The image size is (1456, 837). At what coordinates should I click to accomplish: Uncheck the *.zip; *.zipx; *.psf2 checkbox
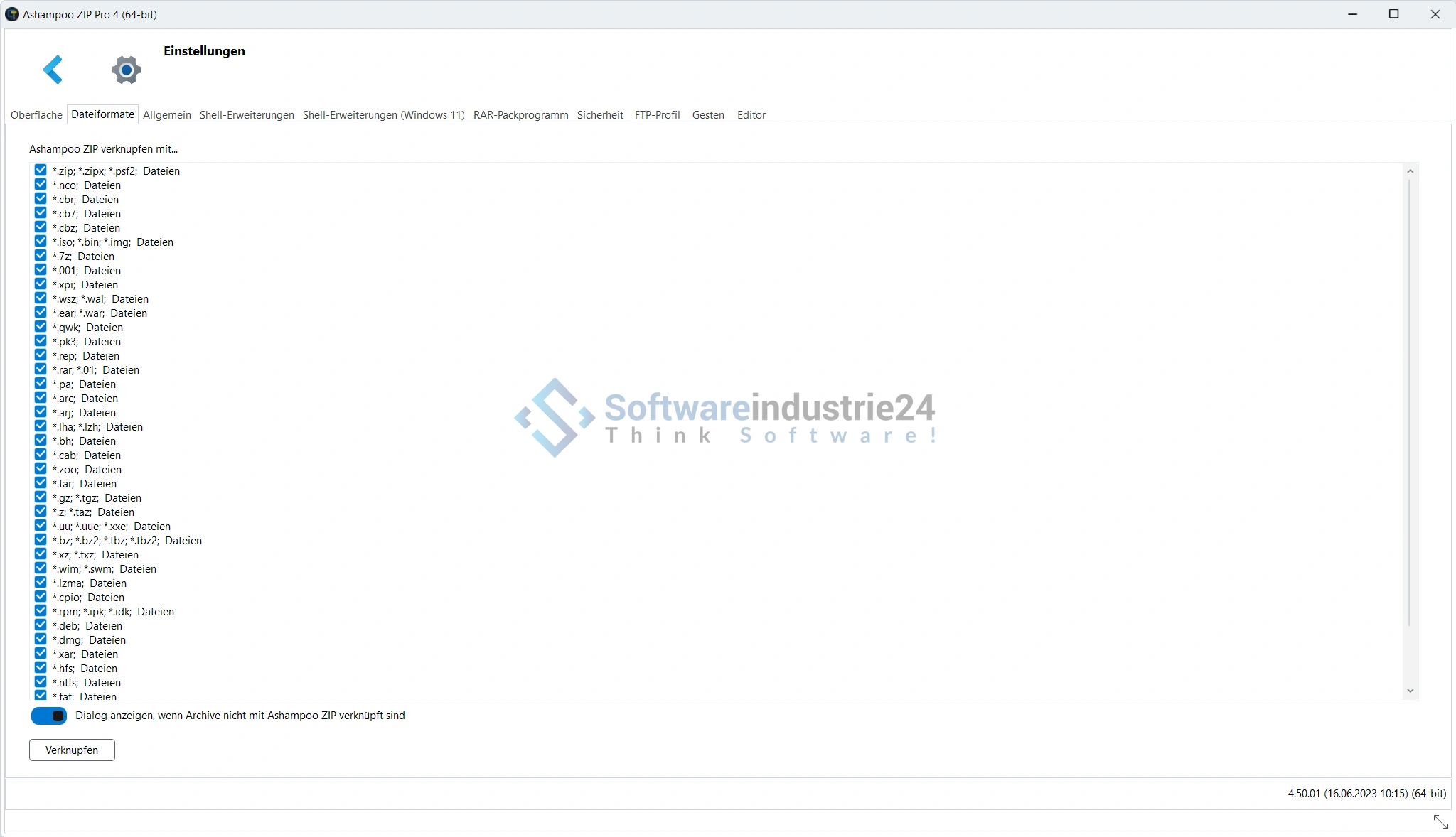(x=41, y=171)
